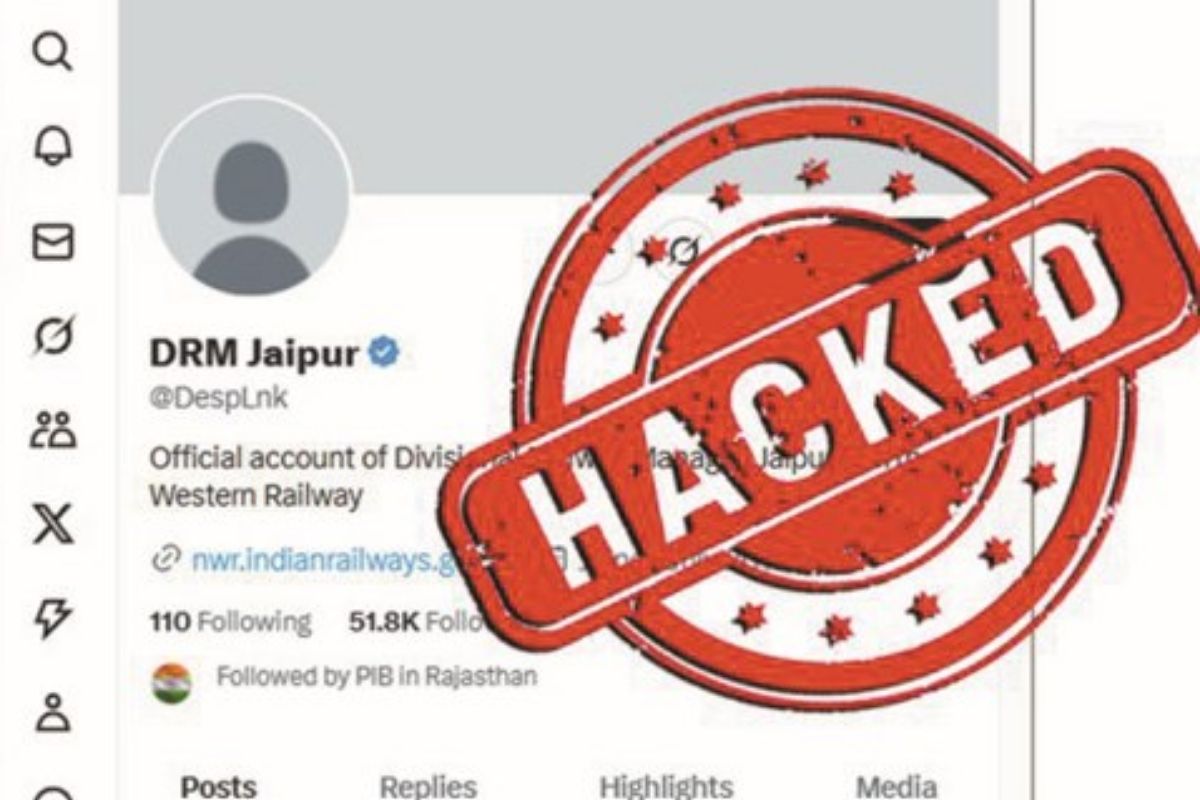Open the Highlights tab
Viewport: 1200px width, 800px height.
[x=666, y=786]
